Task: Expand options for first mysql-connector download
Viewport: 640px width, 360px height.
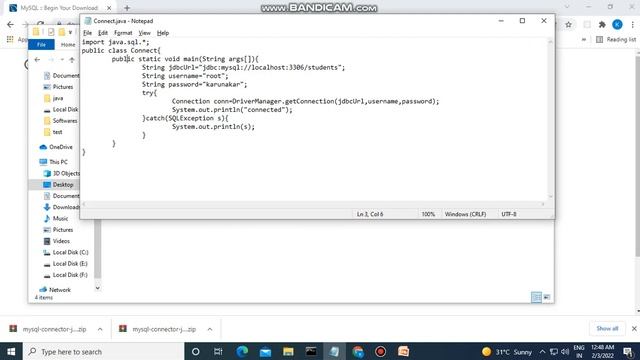Action: pyautogui.click(x=100, y=329)
